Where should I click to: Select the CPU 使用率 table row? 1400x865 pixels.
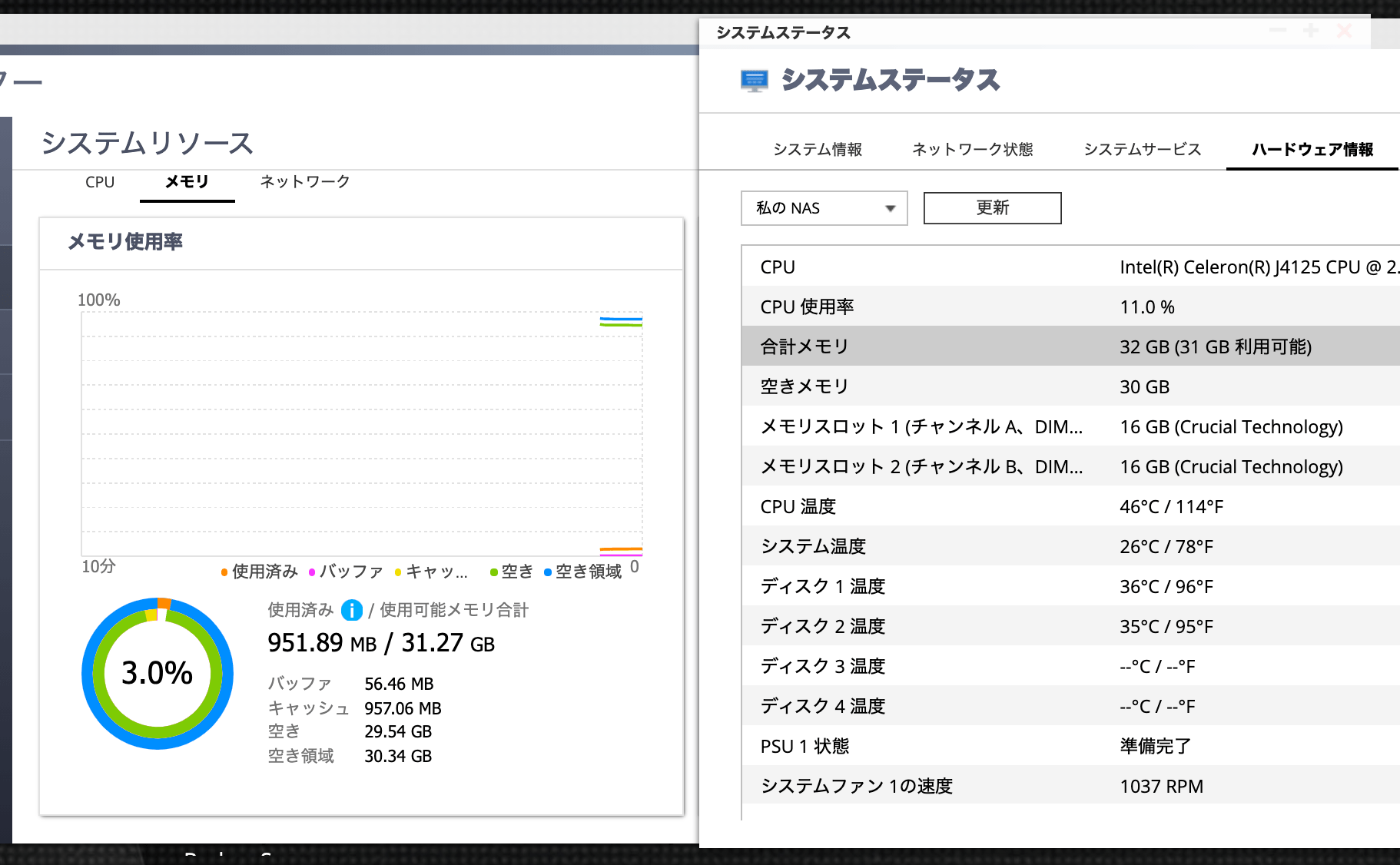[999, 307]
